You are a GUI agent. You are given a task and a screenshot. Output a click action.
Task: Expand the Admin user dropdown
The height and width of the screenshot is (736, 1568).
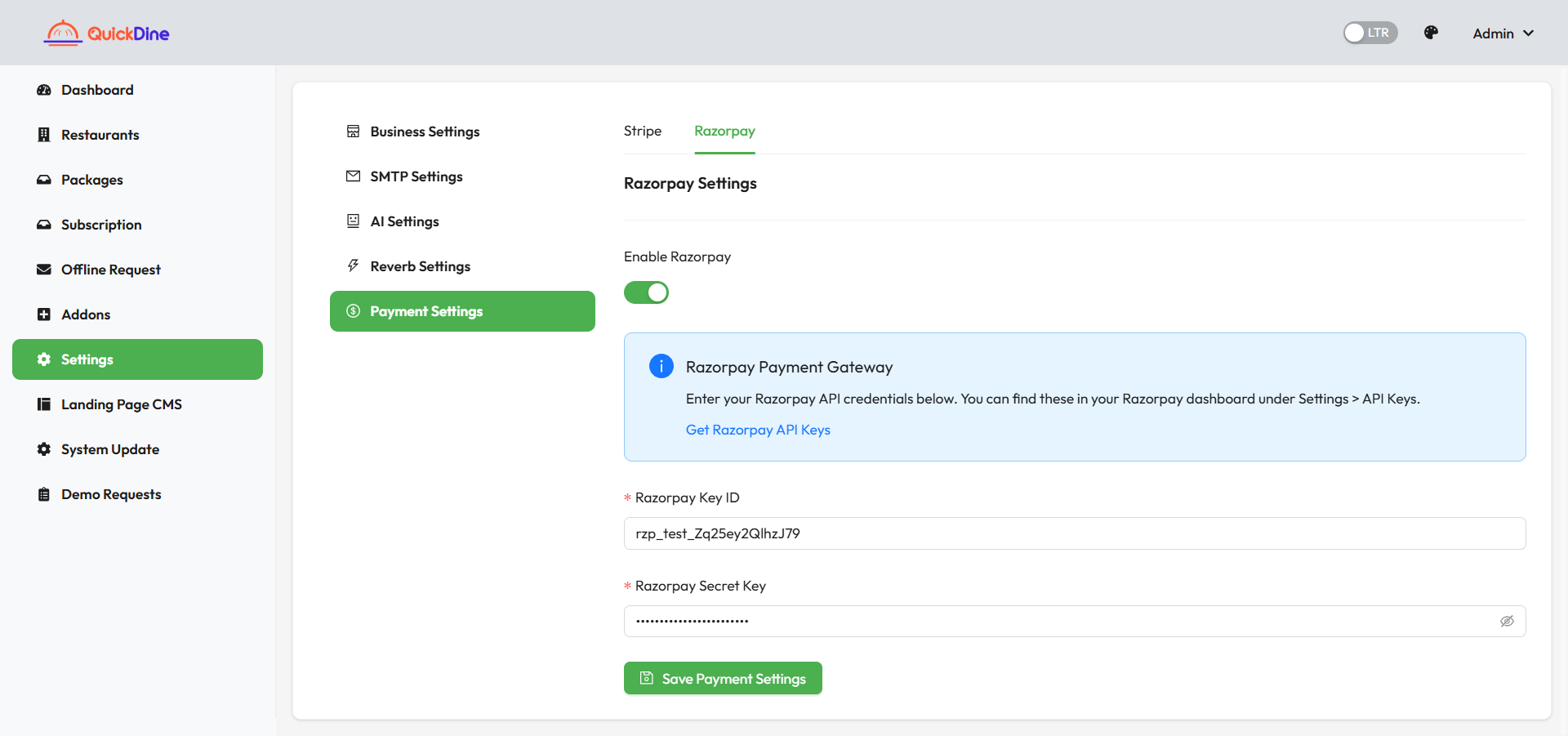click(x=1503, y=33)
